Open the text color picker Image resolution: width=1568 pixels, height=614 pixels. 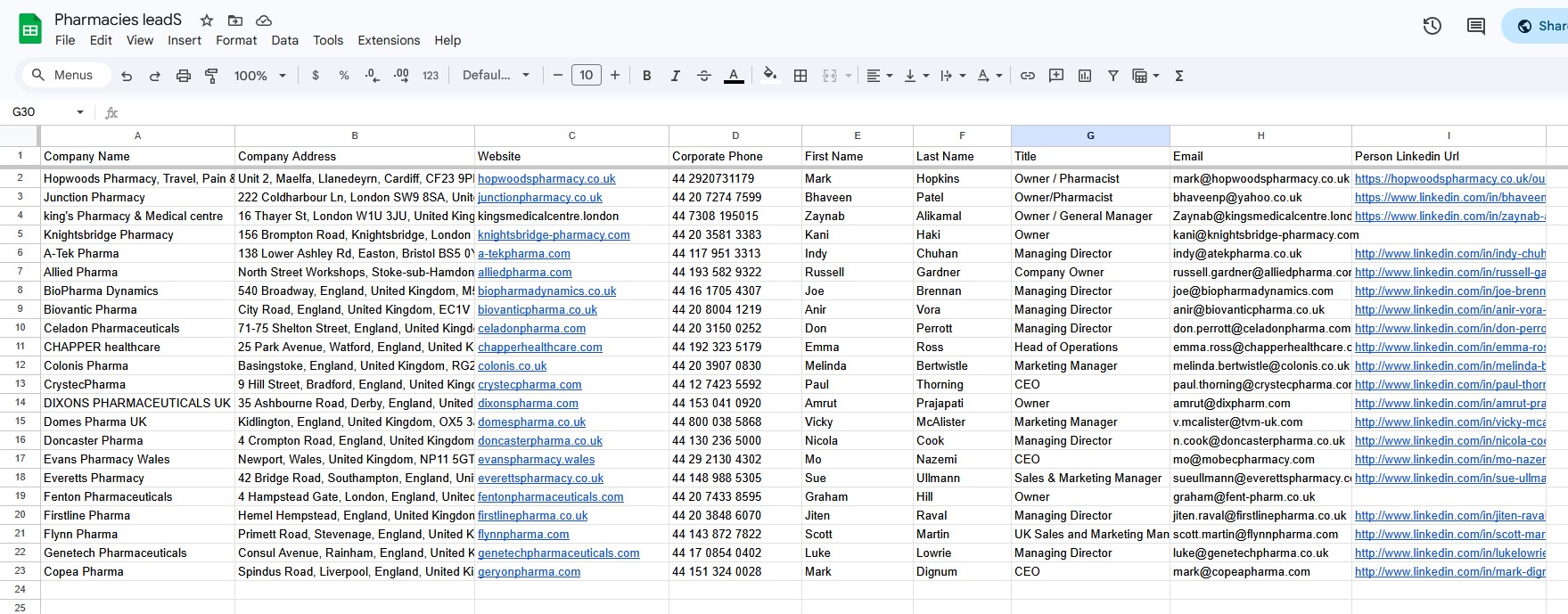734,76
